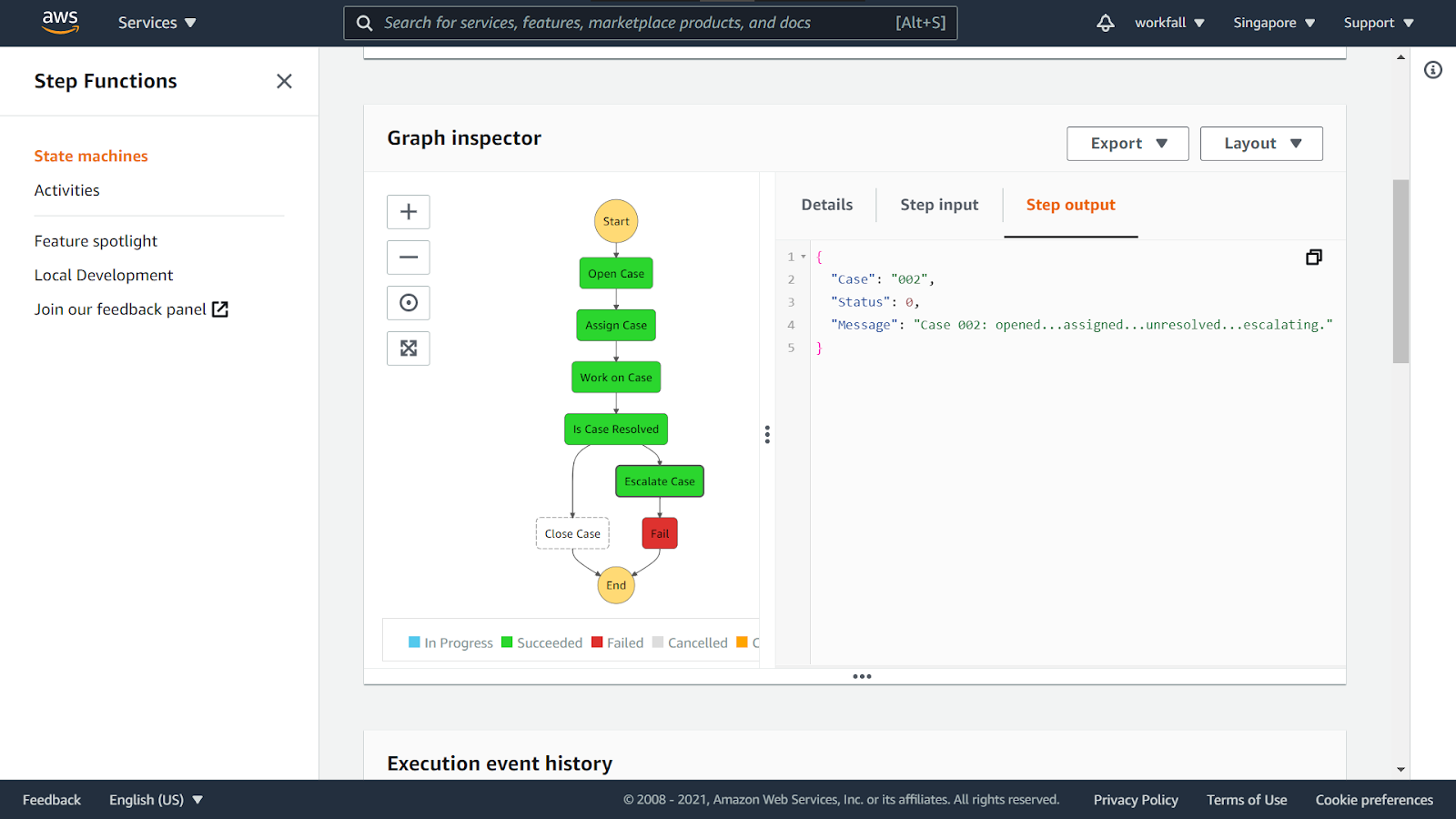Open the Privacy Policy link
The width and height of the screenshot is (1456, 819).
pyautogui.click(x=1136, y=800)
